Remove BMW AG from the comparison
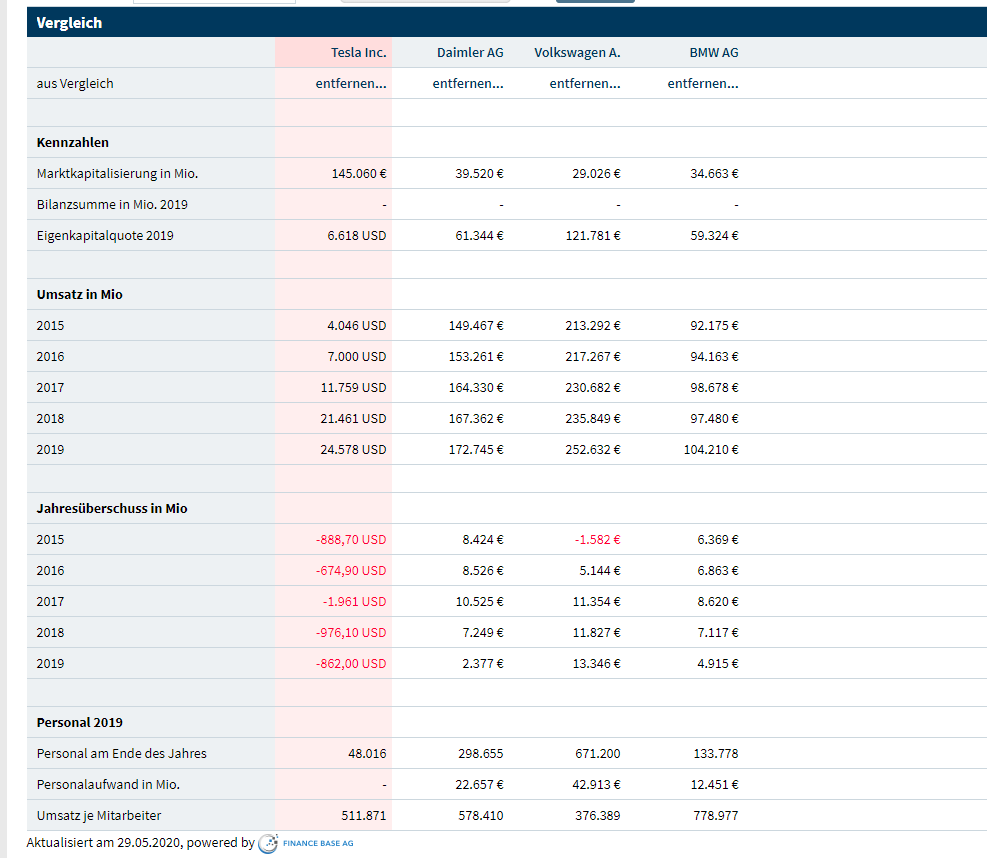This screenshot has width=1003, height=858. [x=702, y=84]
